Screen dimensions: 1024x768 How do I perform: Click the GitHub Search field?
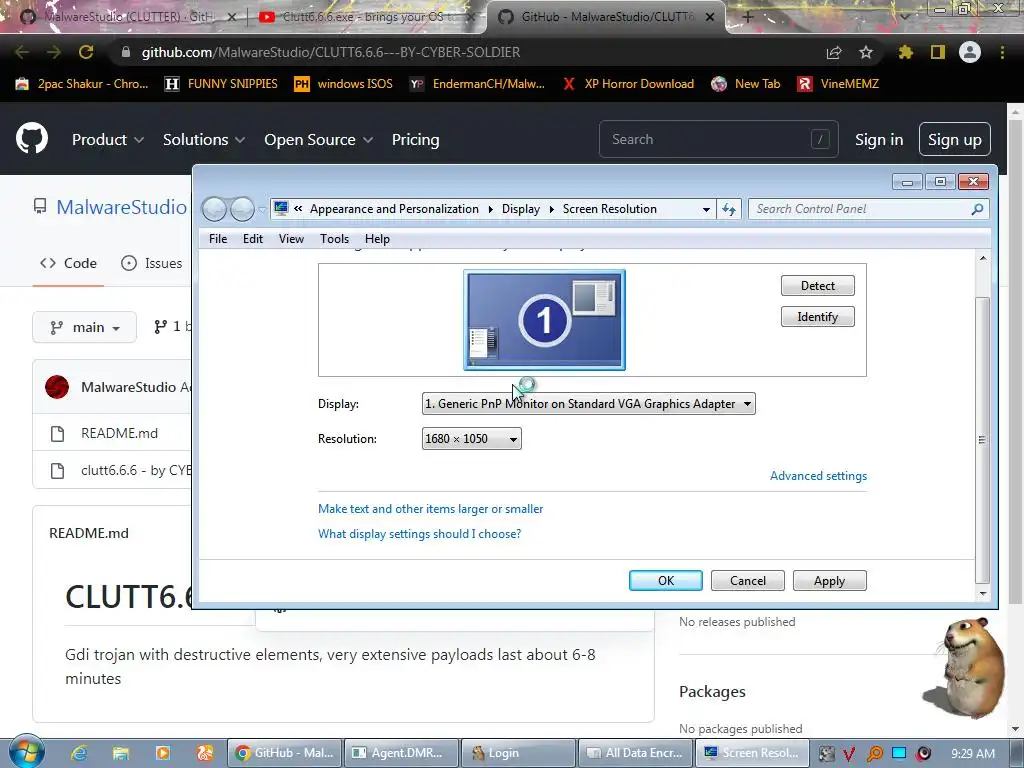(718, 139)
